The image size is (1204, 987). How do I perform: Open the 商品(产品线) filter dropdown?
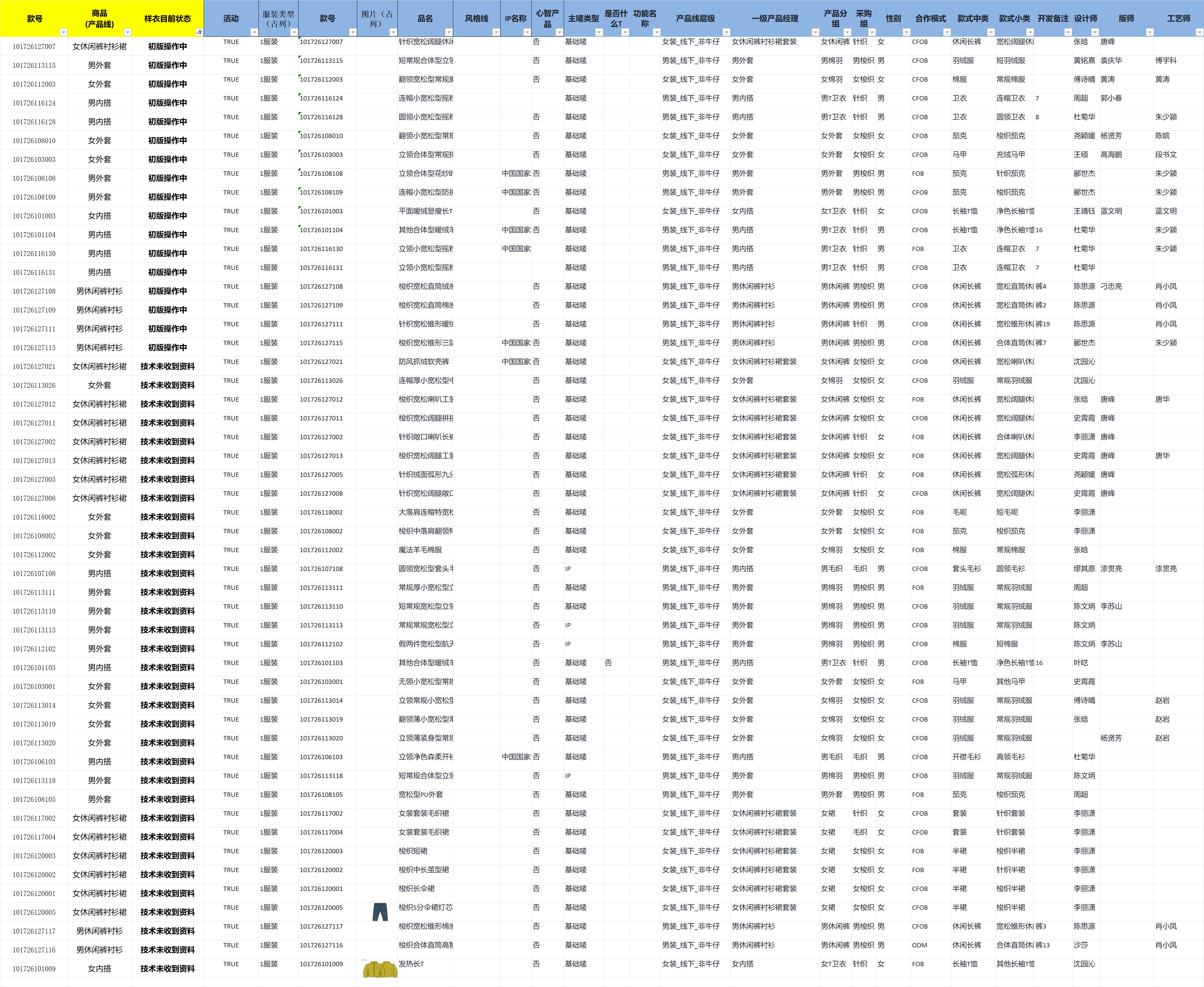127,32
